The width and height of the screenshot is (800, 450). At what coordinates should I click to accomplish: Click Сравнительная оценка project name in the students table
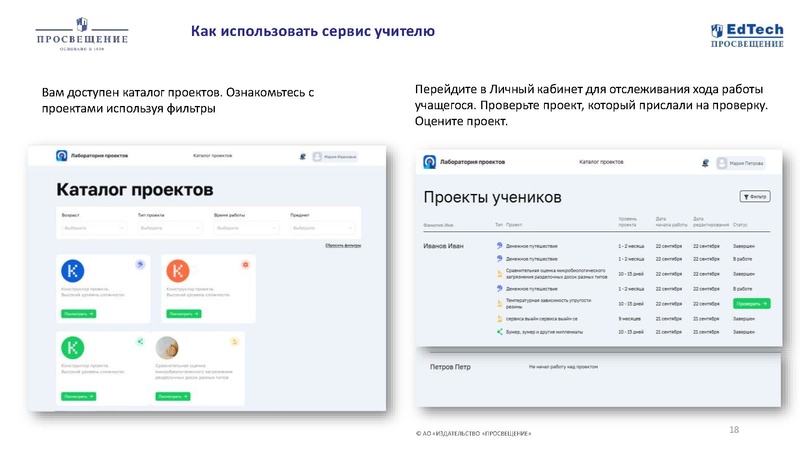pyautogui.click(x=557, y=274)
